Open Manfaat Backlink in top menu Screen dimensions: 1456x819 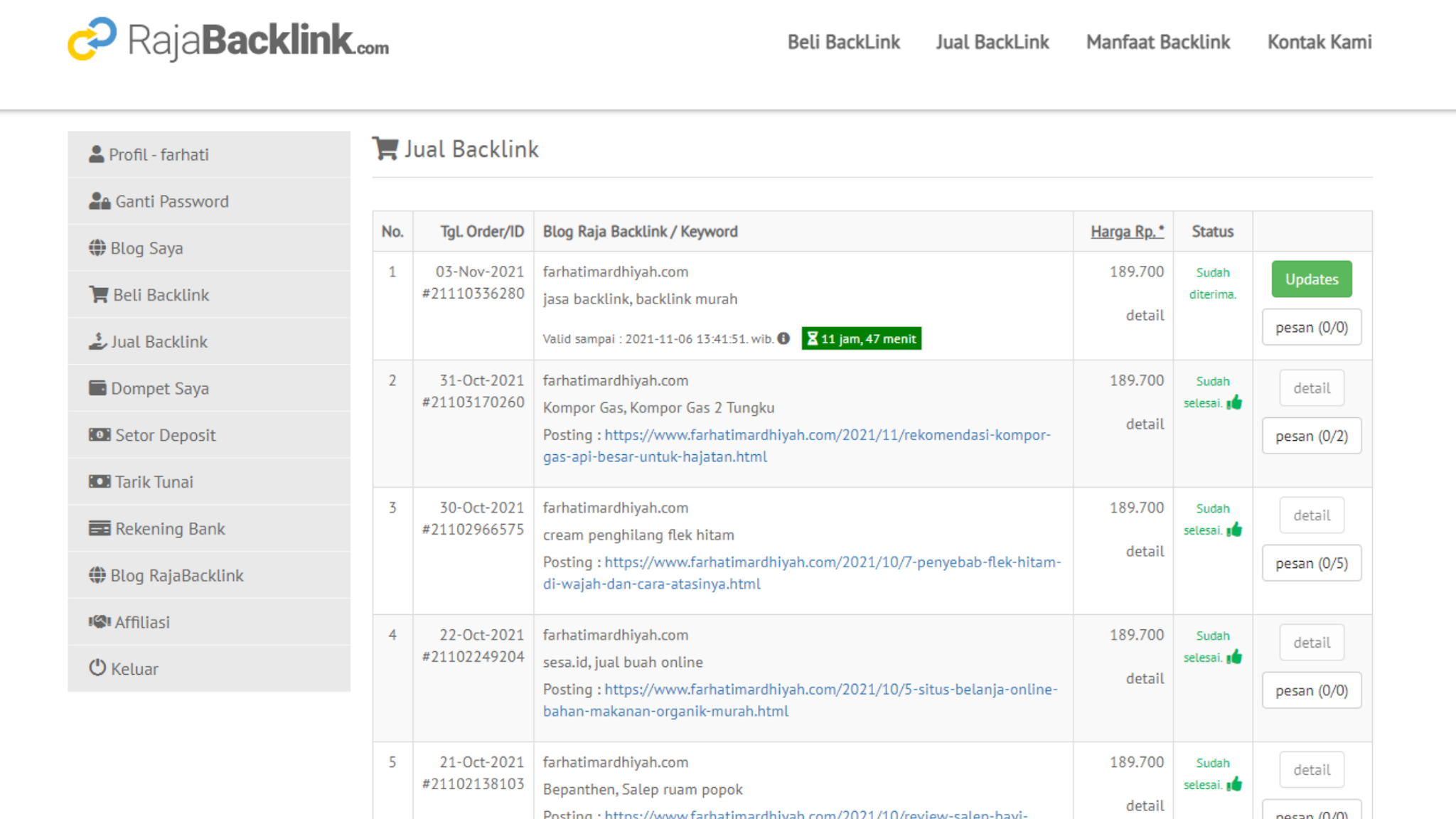click(x=1157, y=42)
